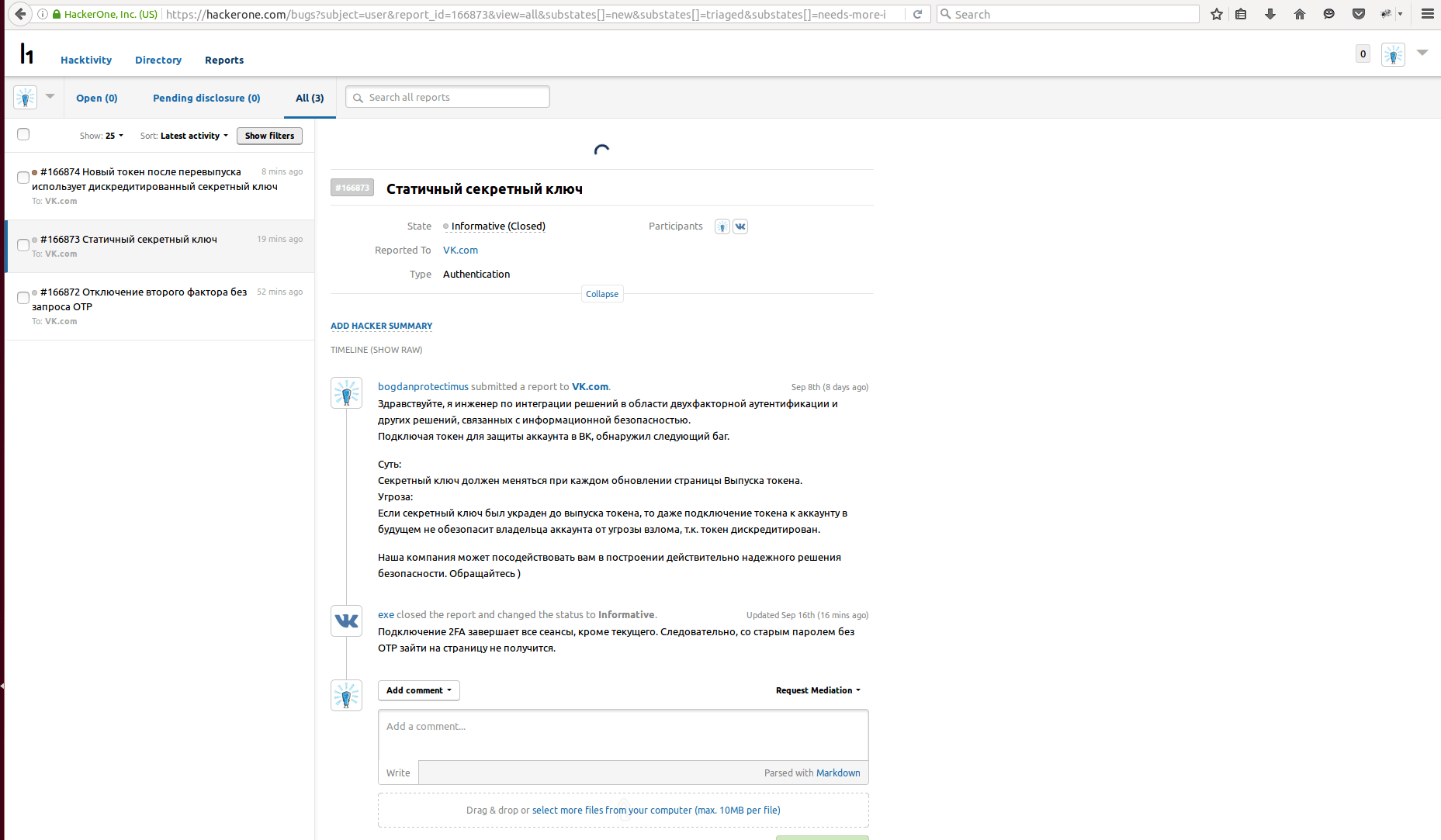Toggle the select-all reports checkbox
The image size is (1441, 840).
[23, 134]
